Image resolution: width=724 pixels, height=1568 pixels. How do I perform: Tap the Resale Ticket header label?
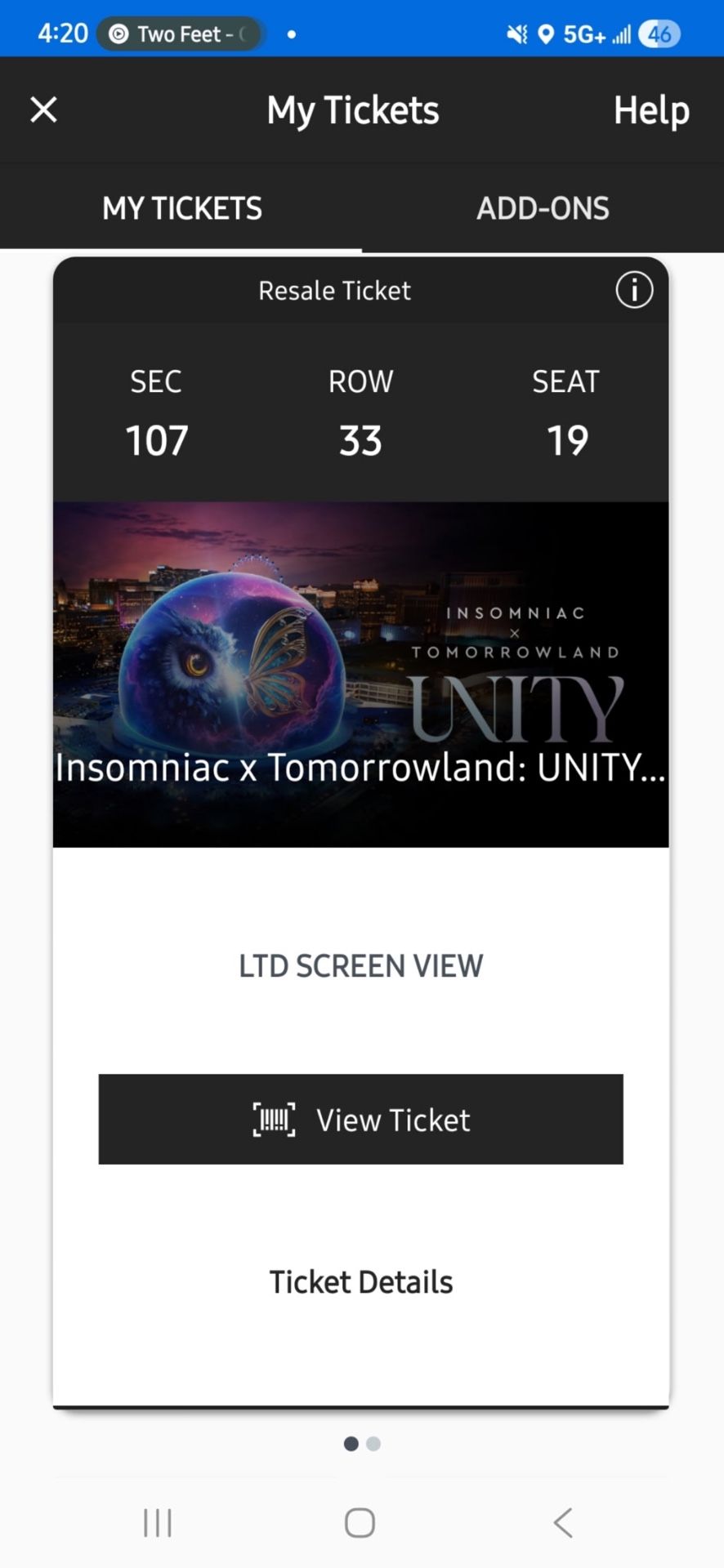point(334,291)
